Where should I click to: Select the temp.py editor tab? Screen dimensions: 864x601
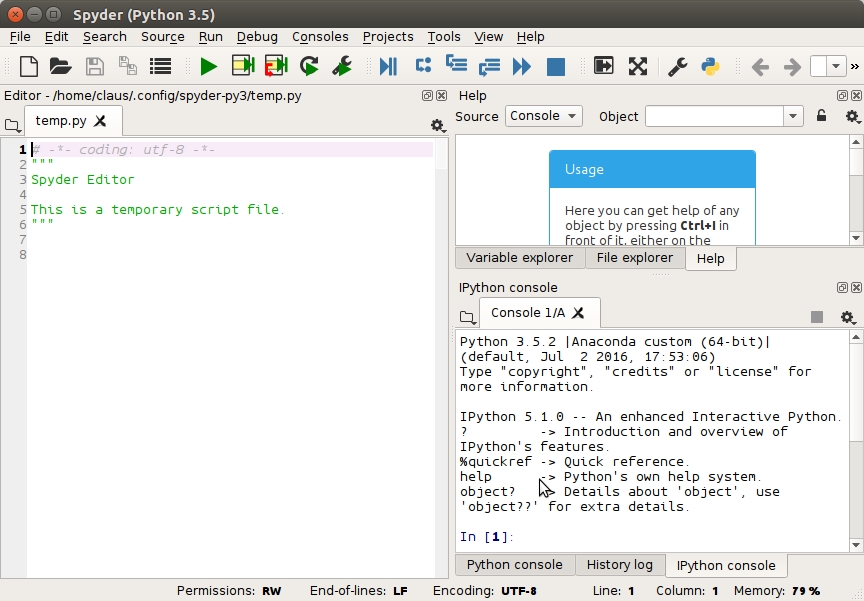[61, 121]
